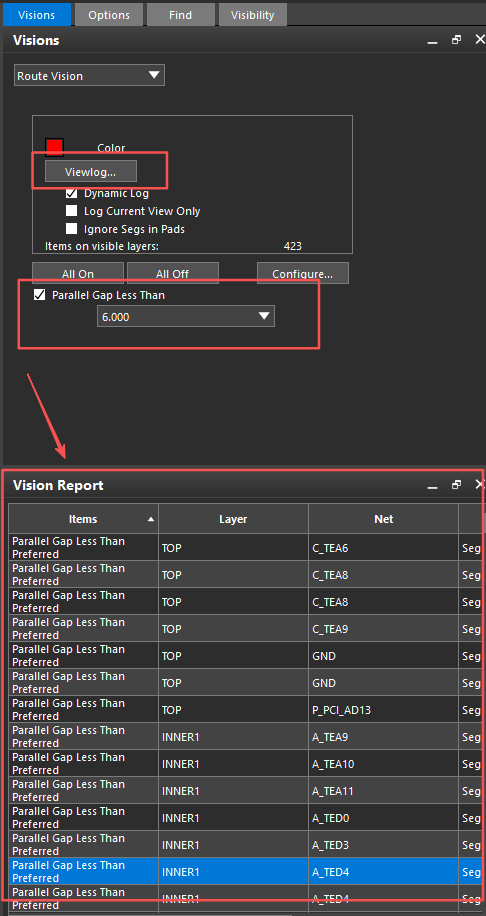Open the Find tab
The width and height of the screenshot is (486, 916).
tap(180, 15)
